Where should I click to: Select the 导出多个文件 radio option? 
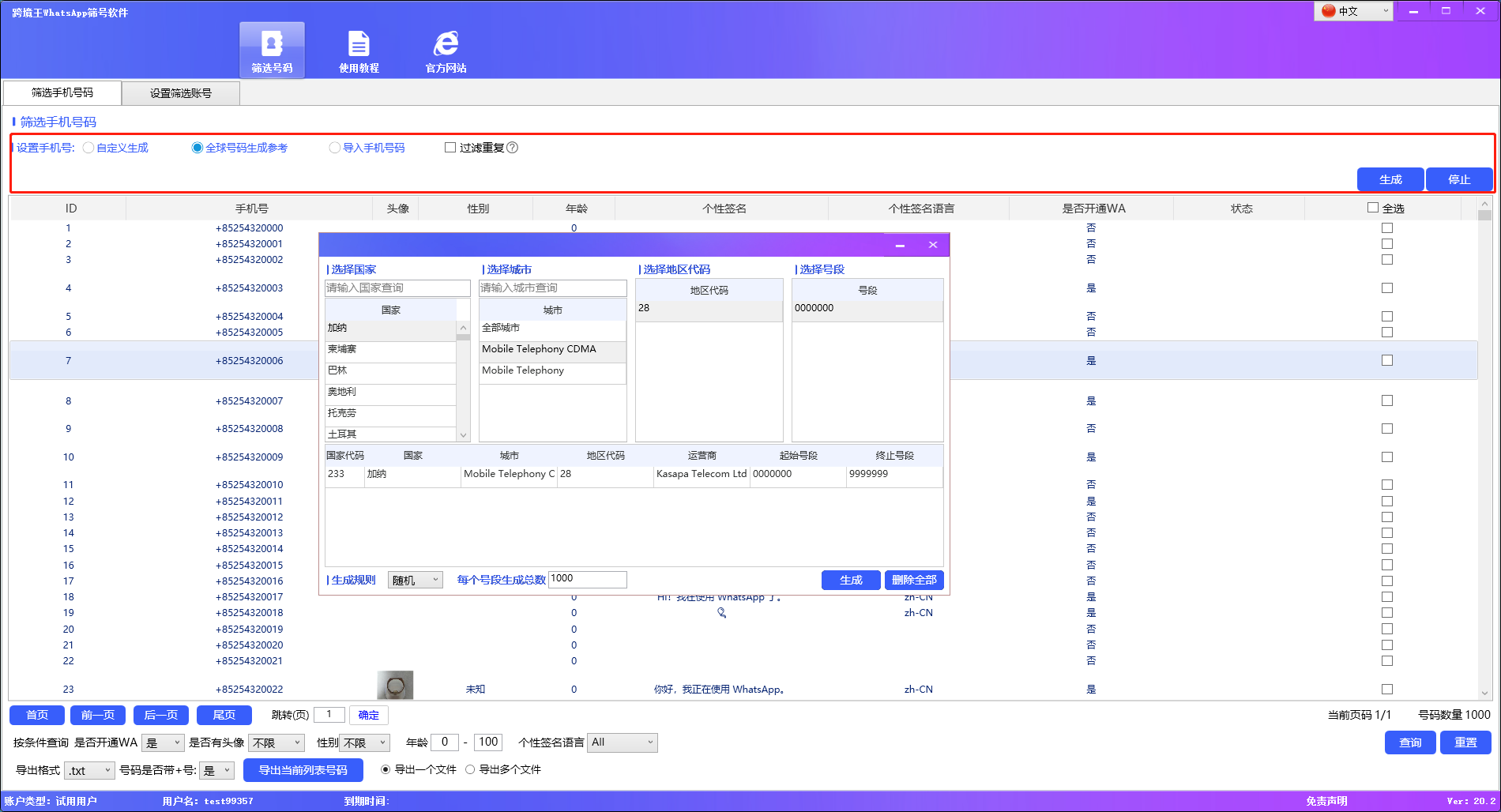pyautogui.click(x=470, y=769)
